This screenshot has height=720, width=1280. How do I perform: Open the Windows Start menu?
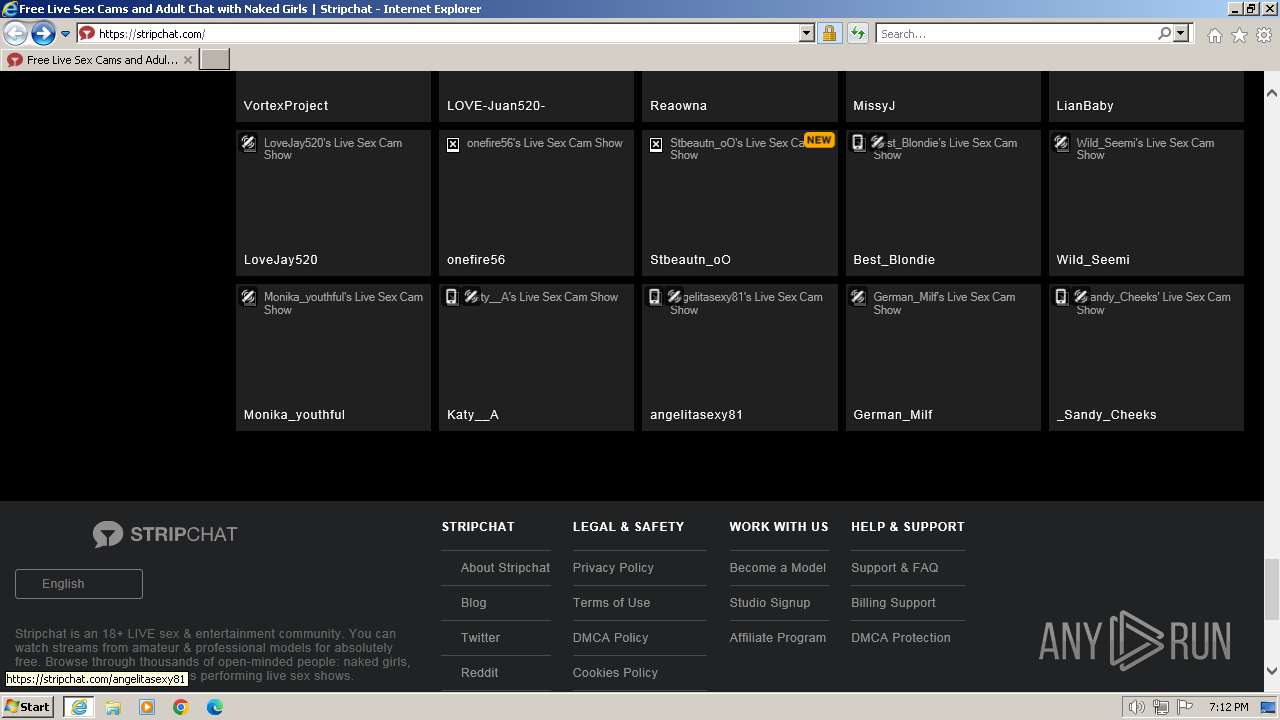[x=28, y=706]
